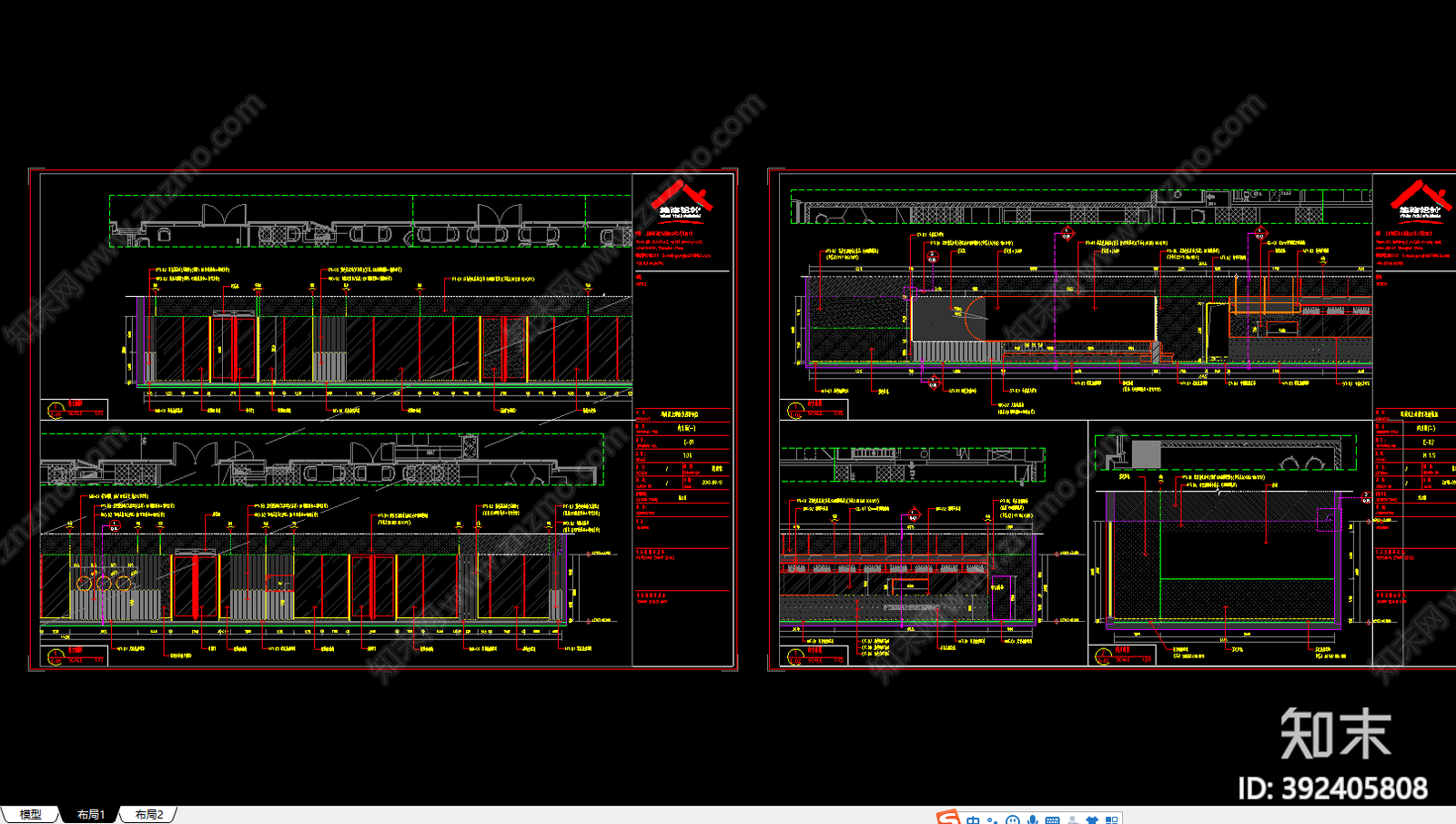Select the red house logo on the left sheet
Screen dimensions: 1456x824
(x=682, y=199)
